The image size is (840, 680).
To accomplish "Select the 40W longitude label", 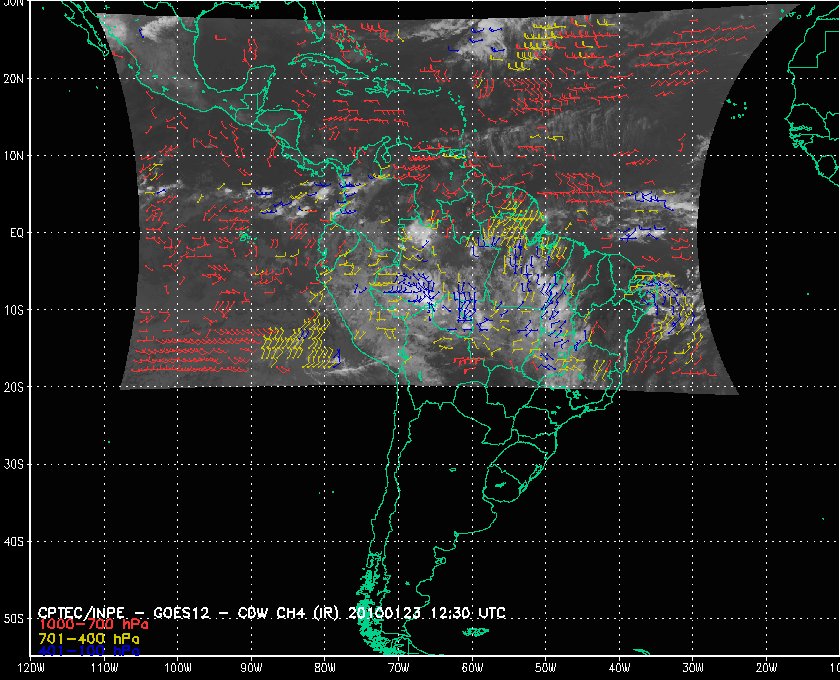I will point(619,667).
